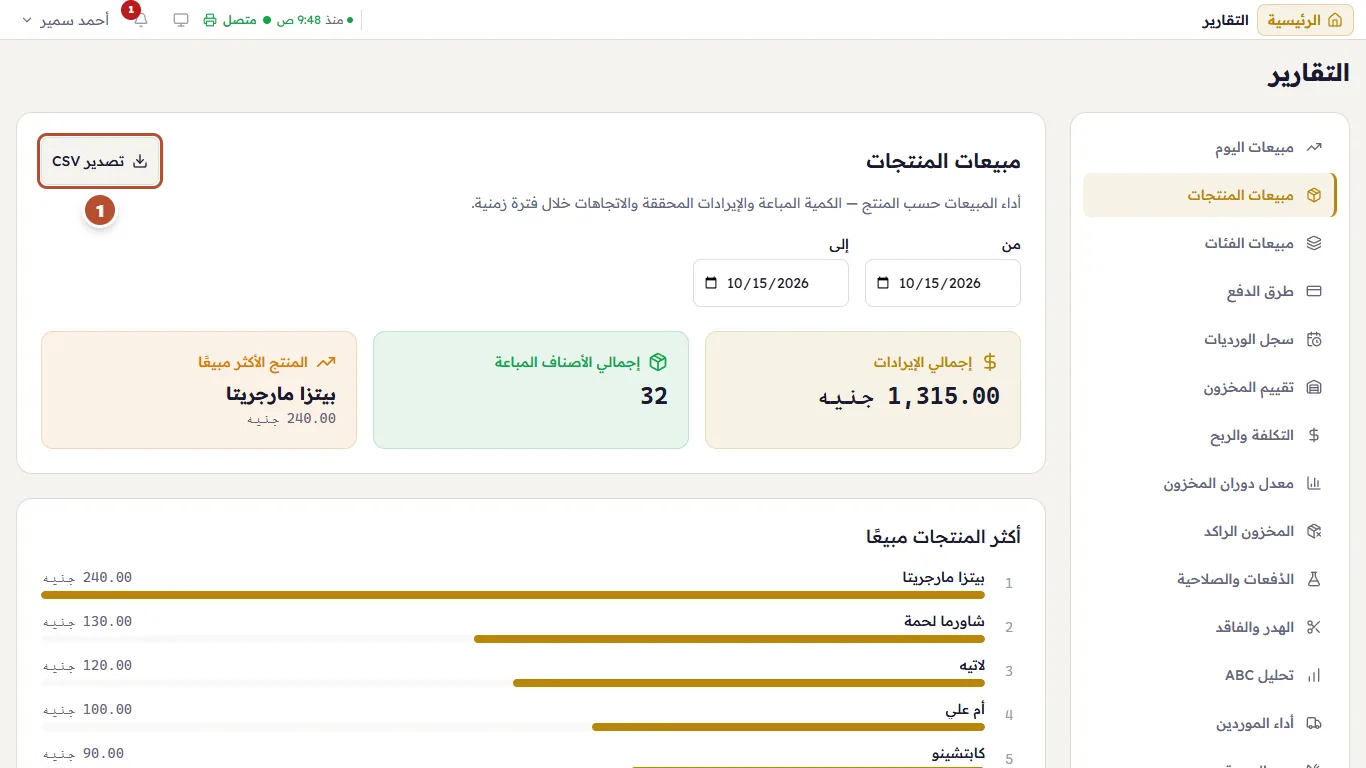Click إجمالي الإيرادات revenue card
The image size is (1366, 768).
tap(863, 390)
